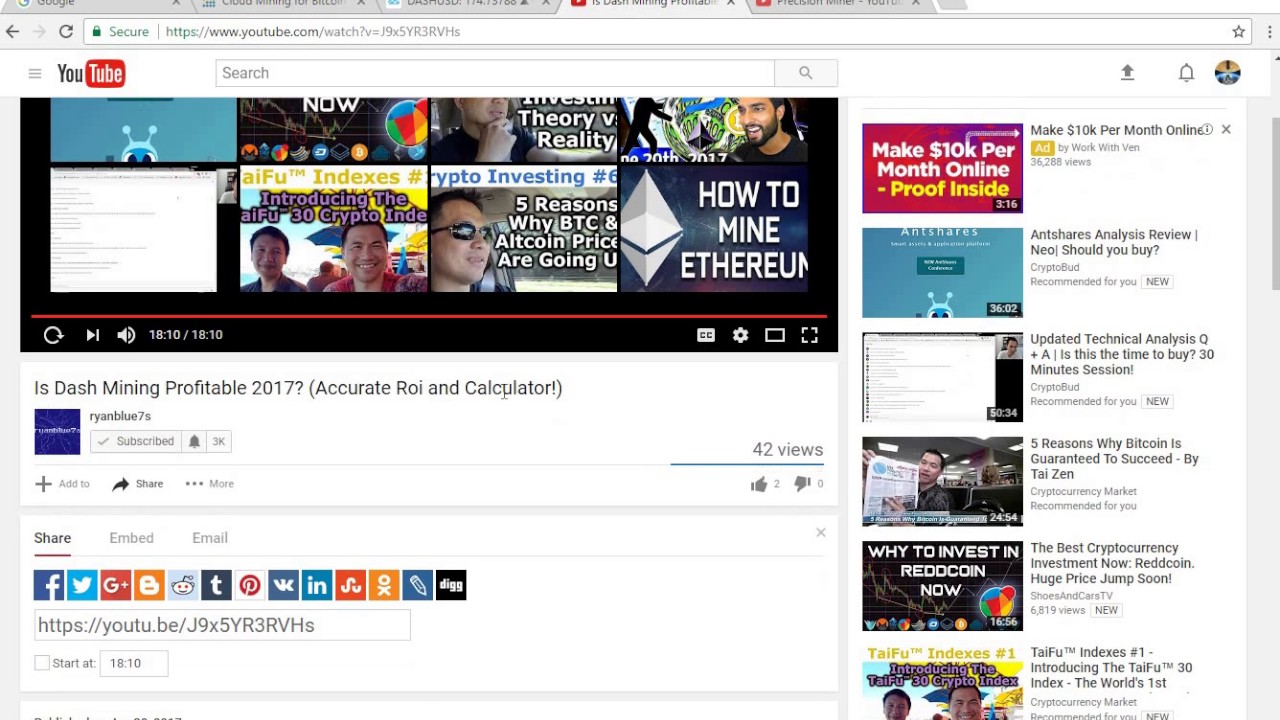The height and width of the screenshot is (720, 1280).
Task: Share the video on Odnoklassniki
Action: coord(384,585)
